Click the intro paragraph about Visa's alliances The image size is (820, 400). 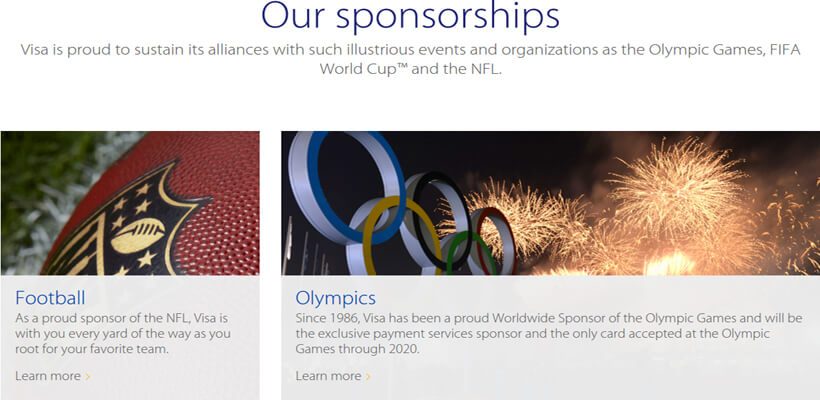coord(411,59)
